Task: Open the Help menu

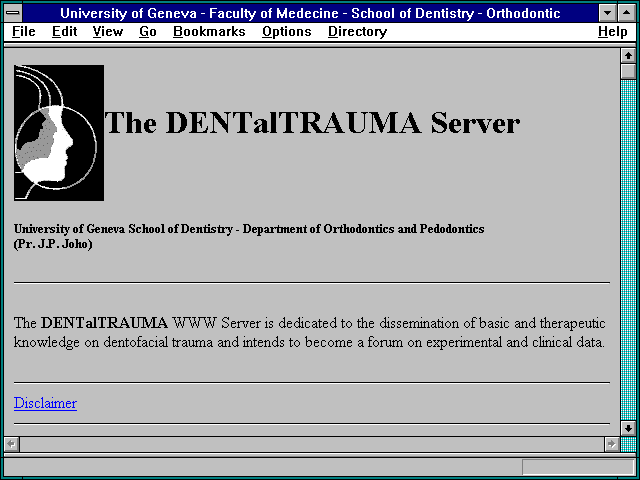Action: click(x=613, y=32)
